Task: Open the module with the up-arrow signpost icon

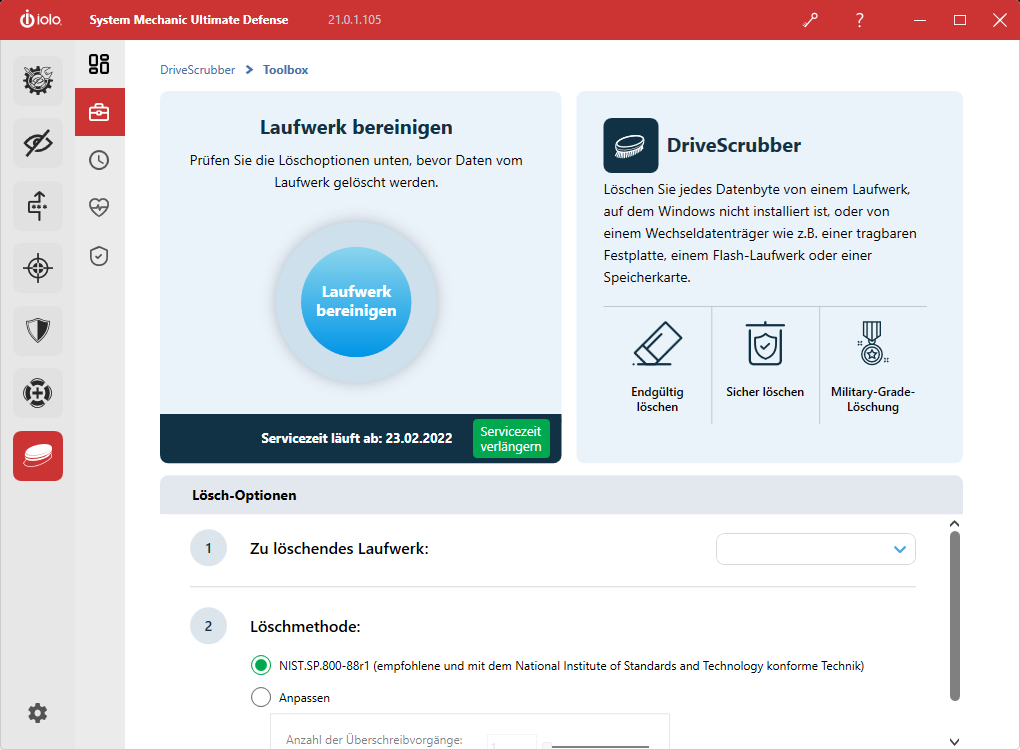Action: [x=38, y=206]
